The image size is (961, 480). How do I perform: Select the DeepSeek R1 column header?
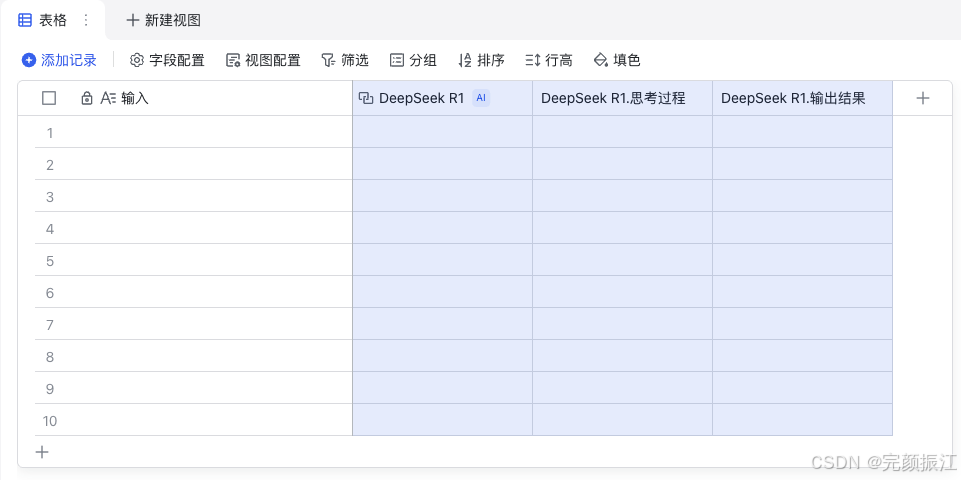tap(443, 98)
